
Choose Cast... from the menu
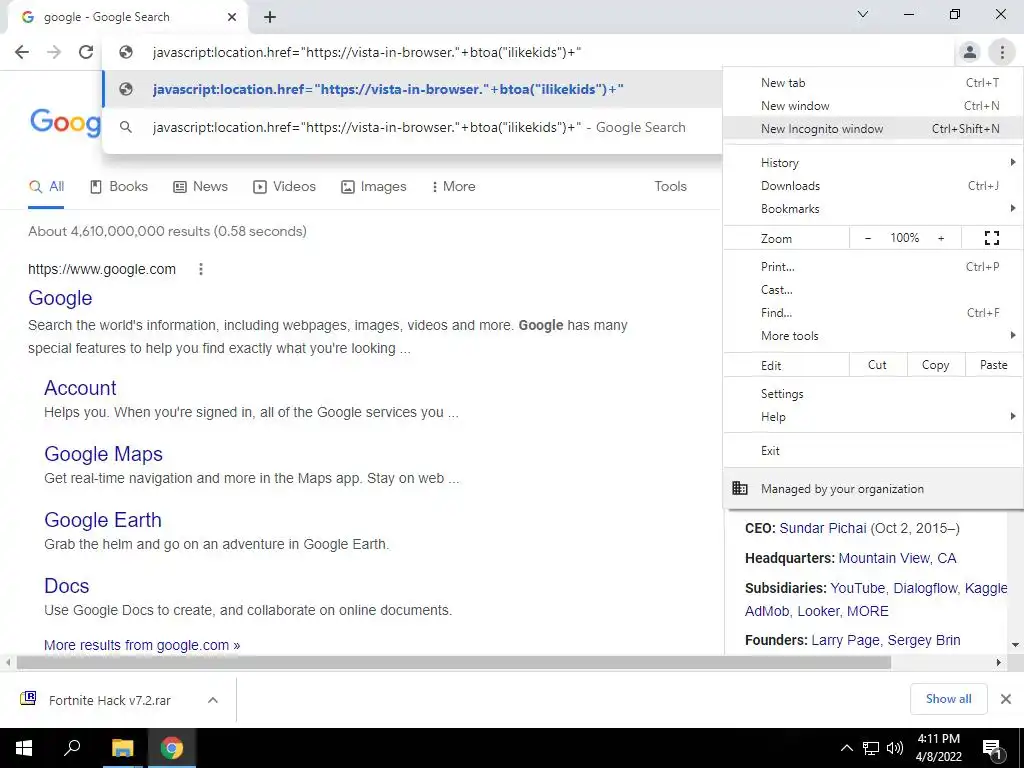[x=874, y=290]
